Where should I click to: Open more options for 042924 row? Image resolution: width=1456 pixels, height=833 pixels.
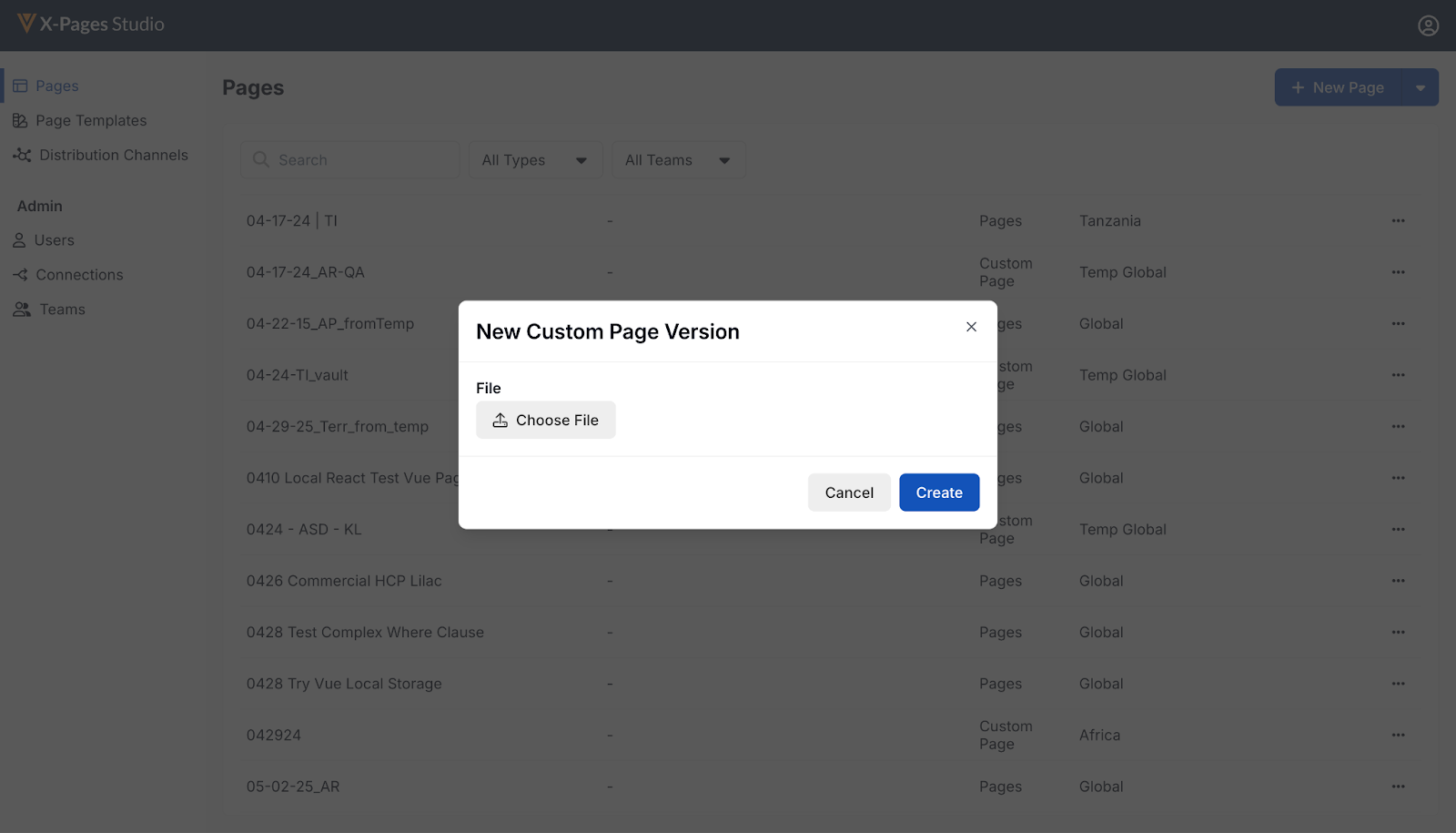click(x=1398, y=735)
